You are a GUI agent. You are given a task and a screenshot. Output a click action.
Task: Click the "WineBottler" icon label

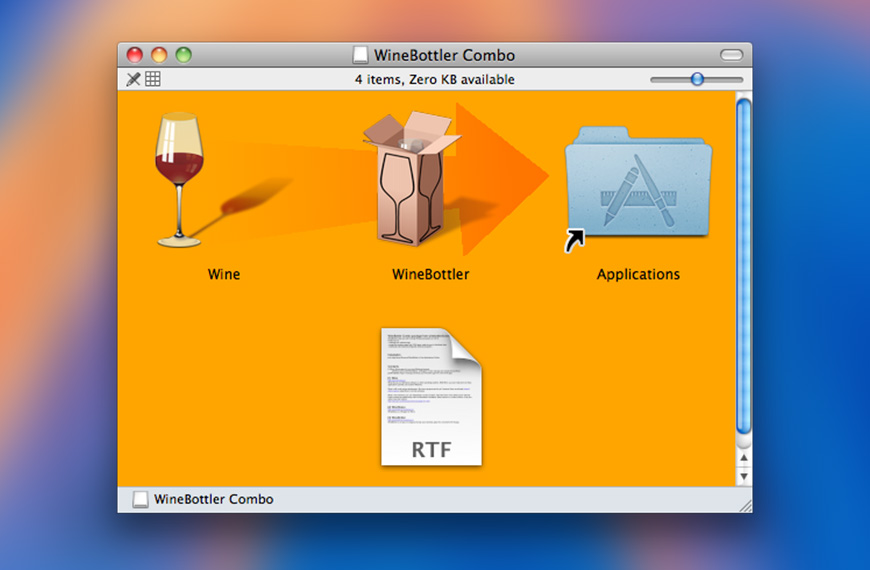pos(431,274)
